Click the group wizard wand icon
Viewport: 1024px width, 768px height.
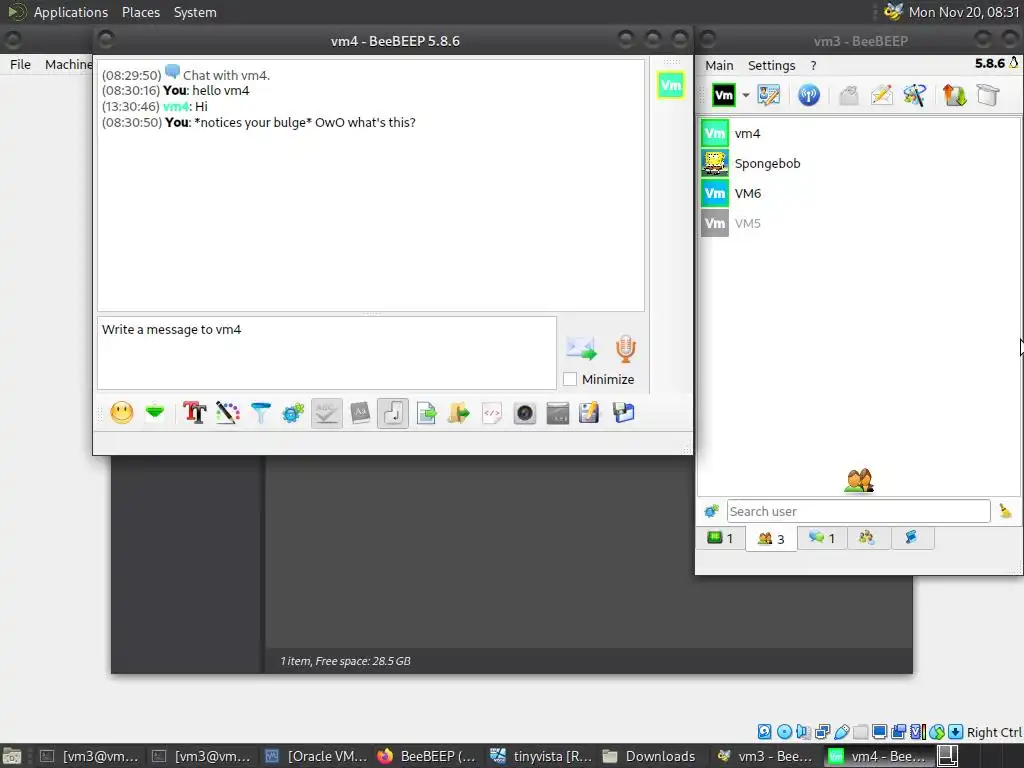pyautogui.click(x=914, y=95)
